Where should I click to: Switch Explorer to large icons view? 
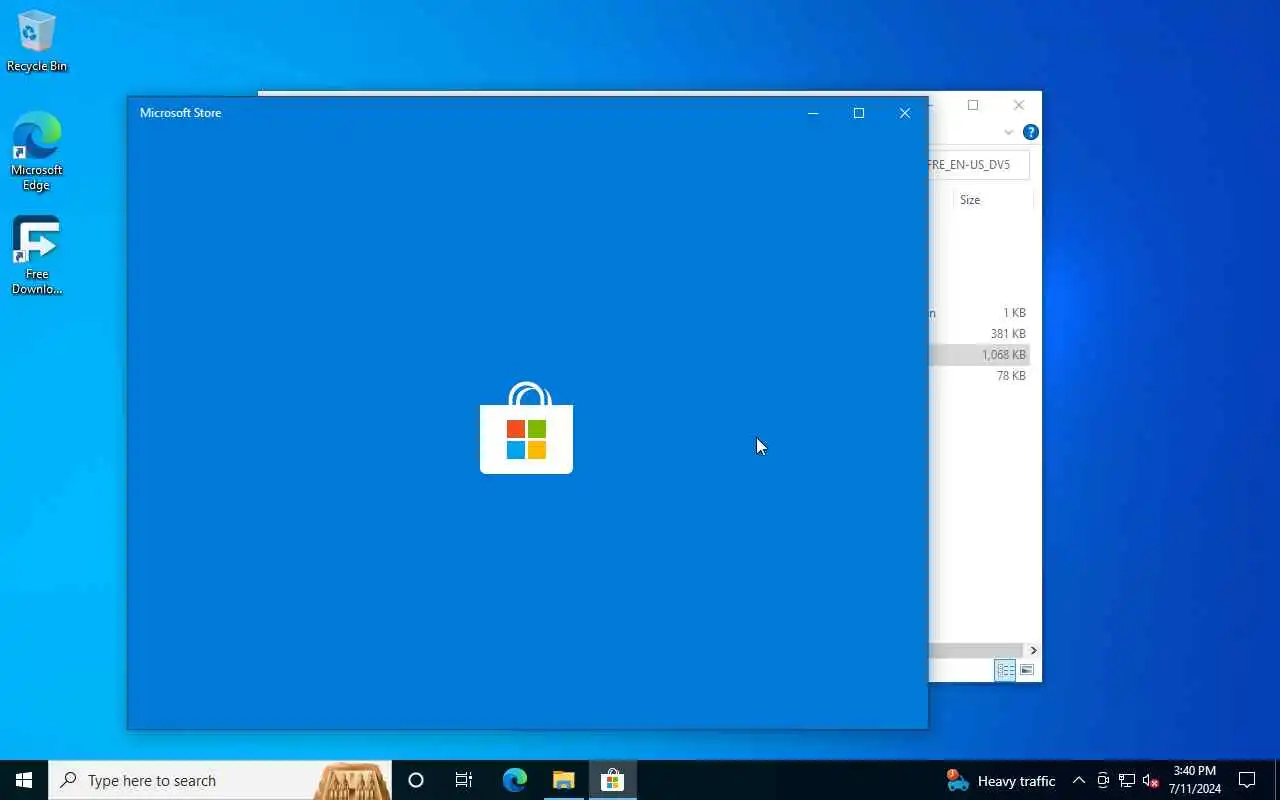coord(1027,670)
